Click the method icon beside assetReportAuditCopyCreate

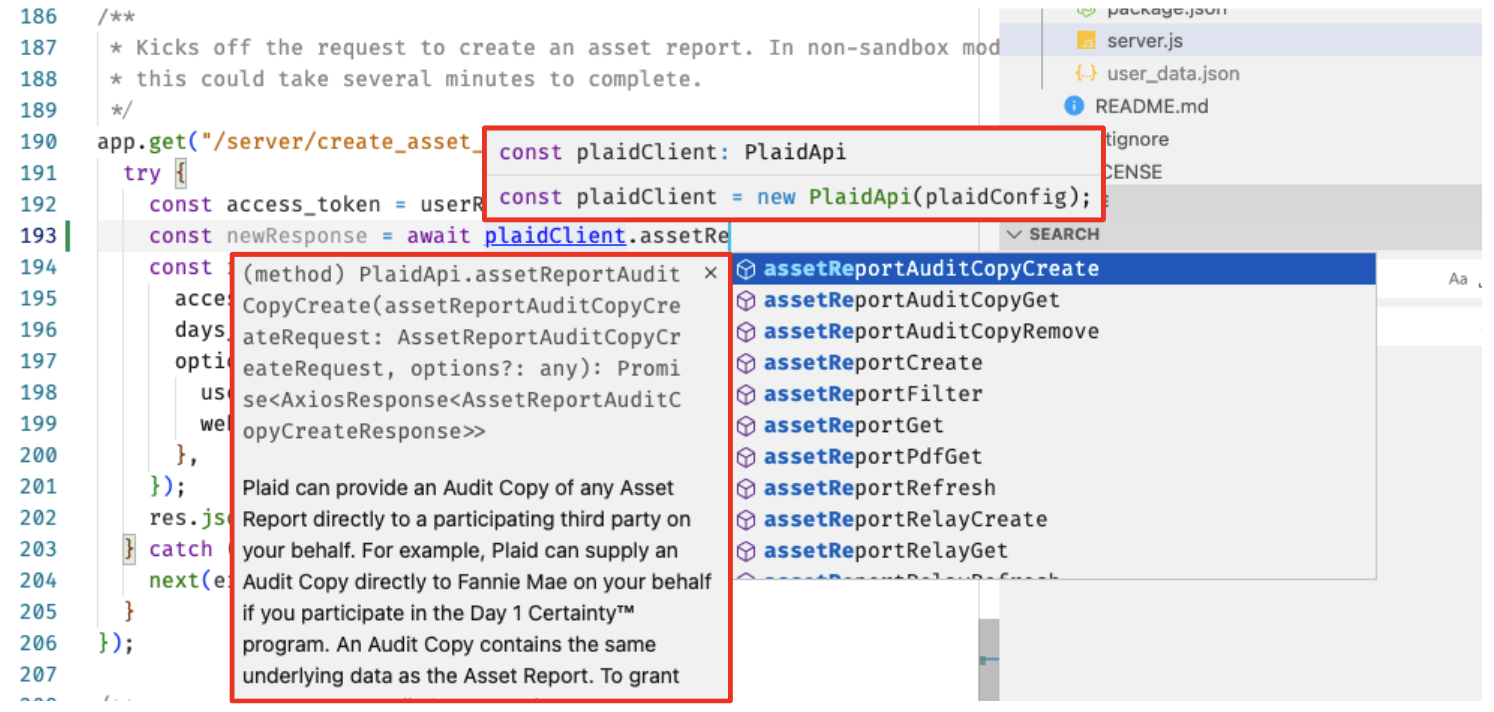(x=745, y=269)
